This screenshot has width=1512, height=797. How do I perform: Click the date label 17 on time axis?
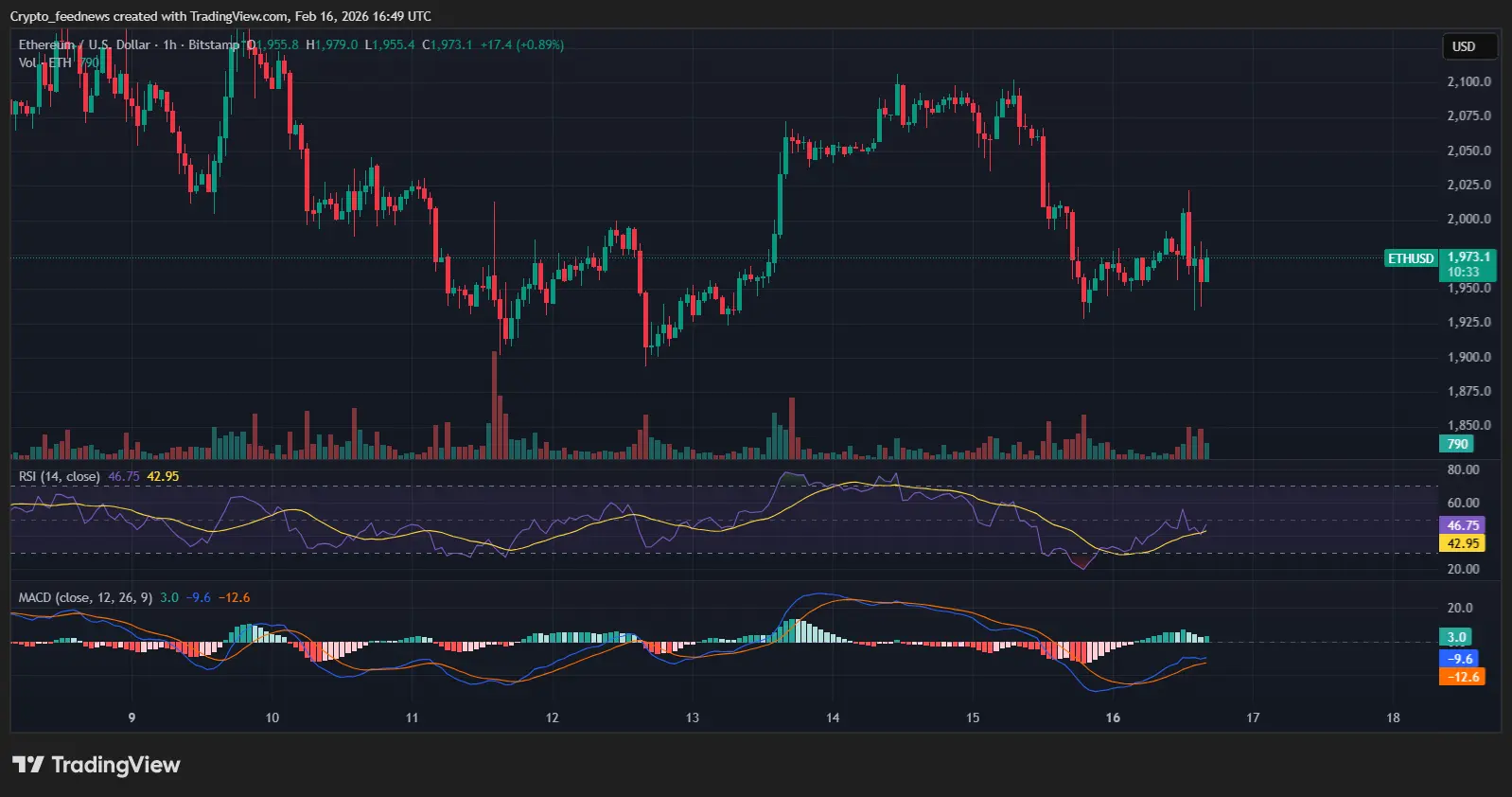click(1253, 717)
